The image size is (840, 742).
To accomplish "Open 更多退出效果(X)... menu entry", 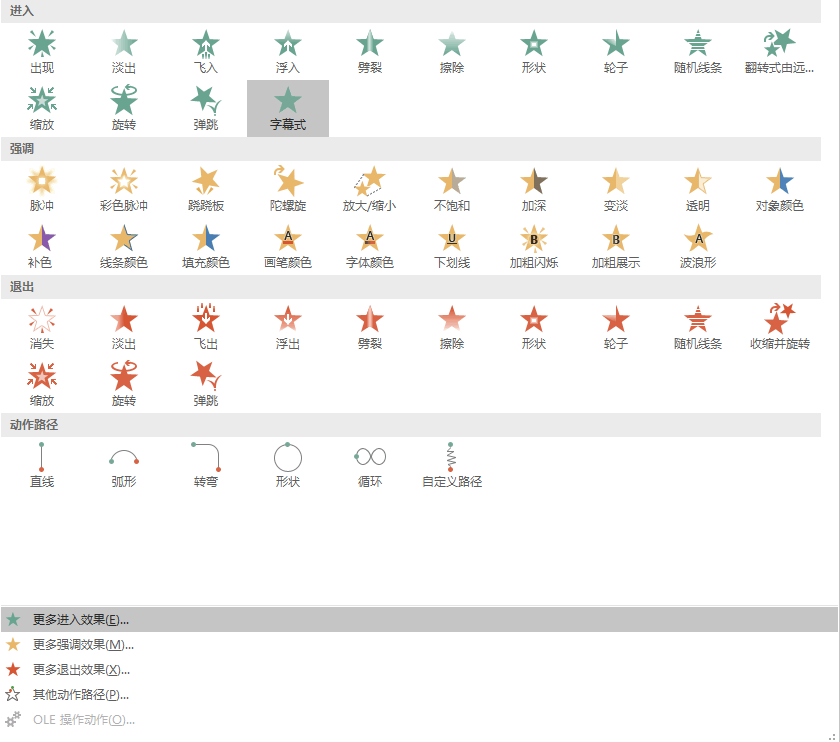I will coord(419,670).
